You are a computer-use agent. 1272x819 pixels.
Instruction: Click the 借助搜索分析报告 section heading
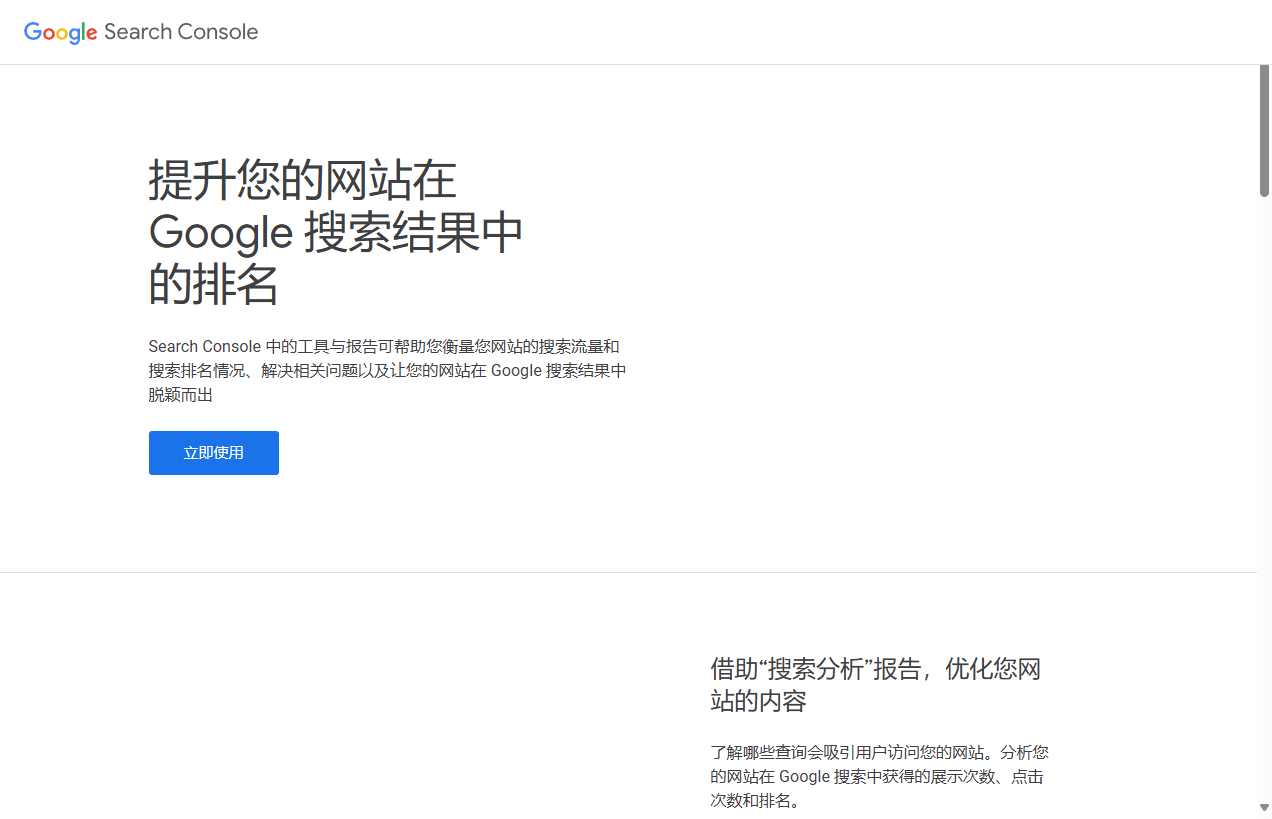point(877,684)
